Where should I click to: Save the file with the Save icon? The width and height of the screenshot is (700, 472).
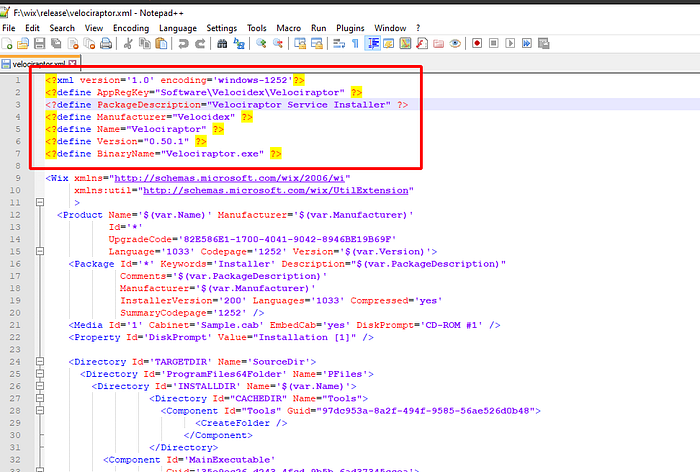tap(40, 44)
